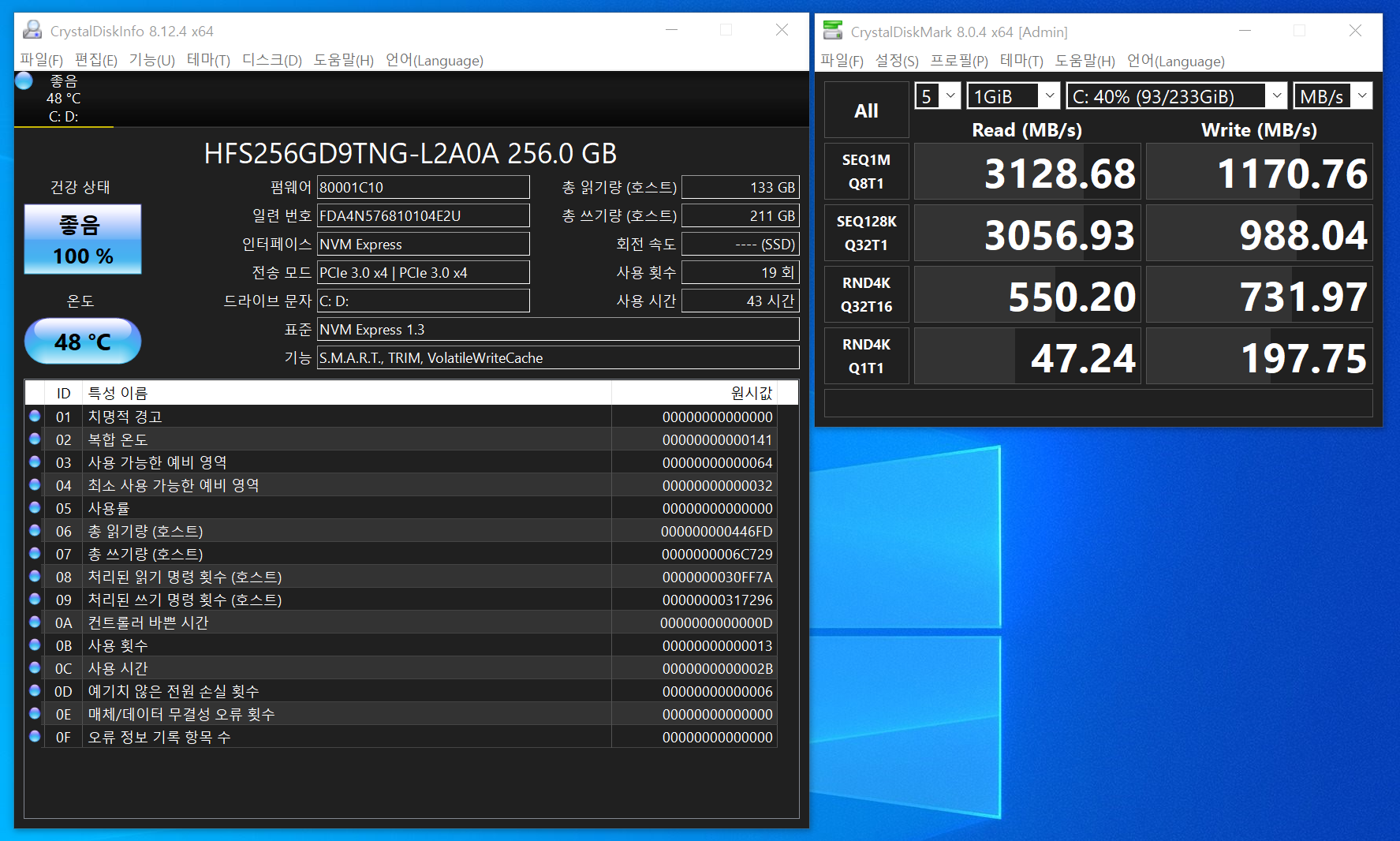
Task: Click the features field S.M.A.R.T., TRIM
Action: [x=558, y=357]
